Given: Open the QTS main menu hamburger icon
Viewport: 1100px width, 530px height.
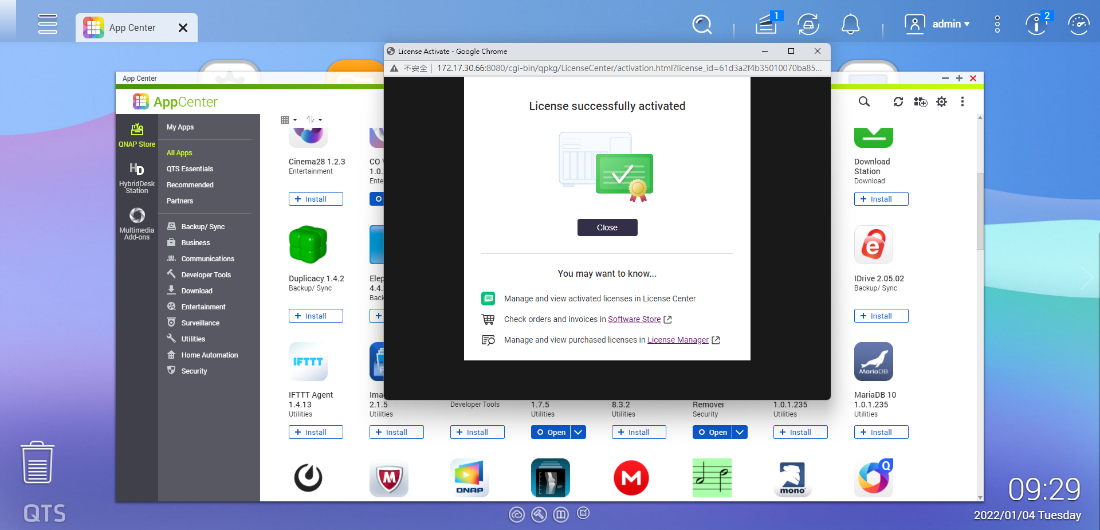Looking at the screenshot, I should (x=48, y=24).
